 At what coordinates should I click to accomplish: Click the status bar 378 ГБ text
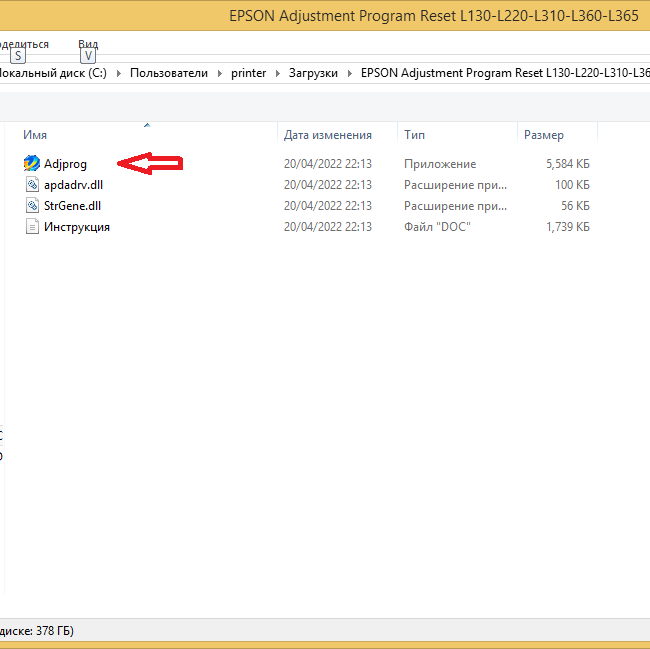click(x=37, y=631)
